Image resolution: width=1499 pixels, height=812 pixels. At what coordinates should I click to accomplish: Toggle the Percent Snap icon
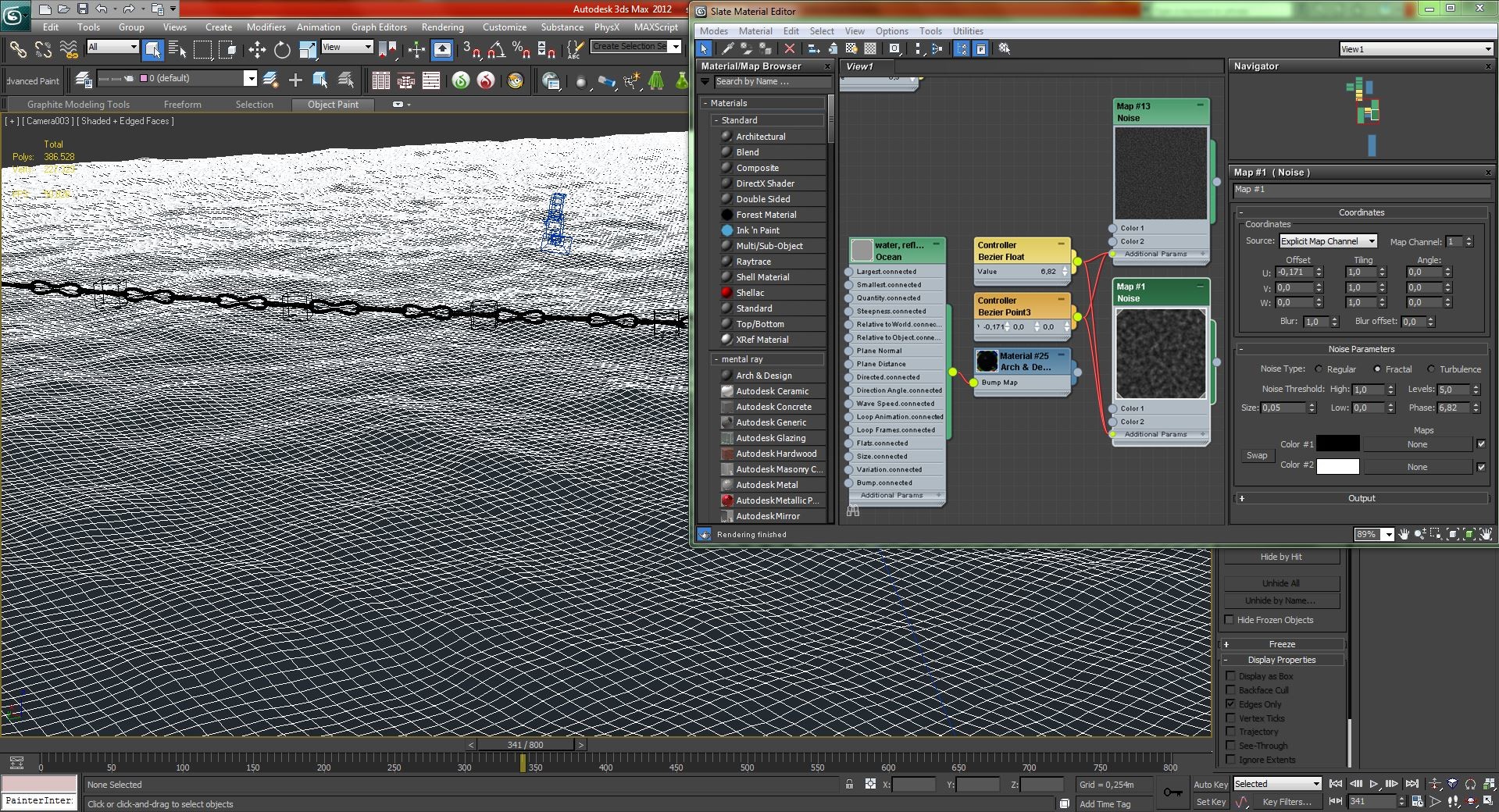522,51
